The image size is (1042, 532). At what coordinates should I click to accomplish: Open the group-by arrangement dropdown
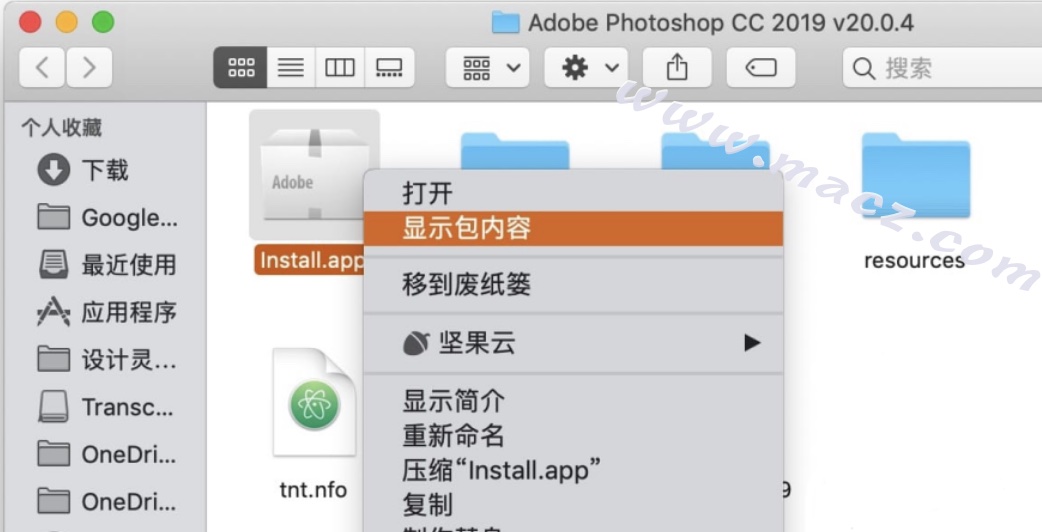pos(488,67)
